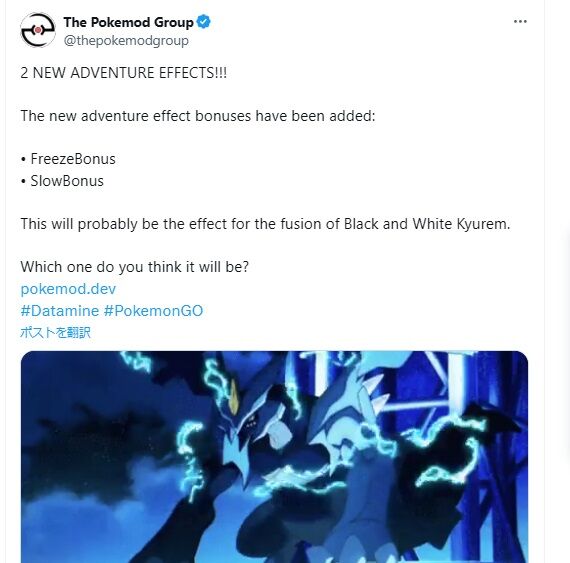Screen dimensions: 570x563
Task: Visit the pokemod.dev link
Action: (68, 289)
